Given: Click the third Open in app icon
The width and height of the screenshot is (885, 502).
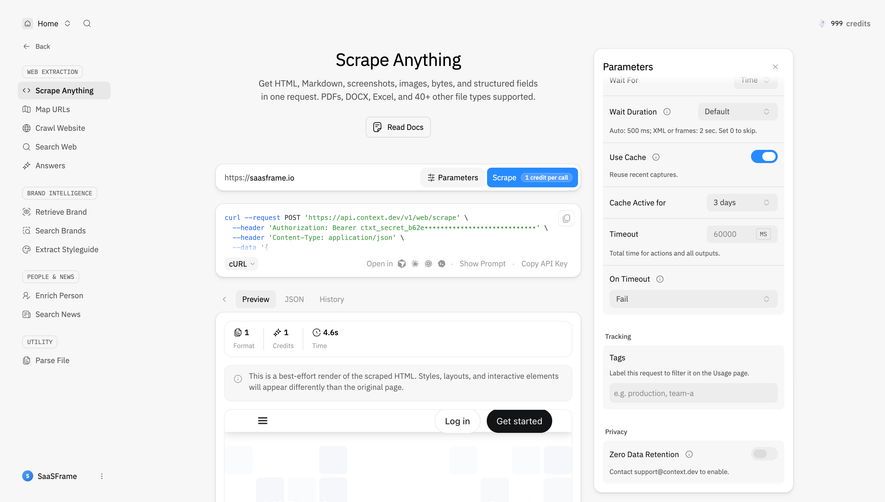Looking at the screenshot, I should pyautogui.click(x=428, y=264).
